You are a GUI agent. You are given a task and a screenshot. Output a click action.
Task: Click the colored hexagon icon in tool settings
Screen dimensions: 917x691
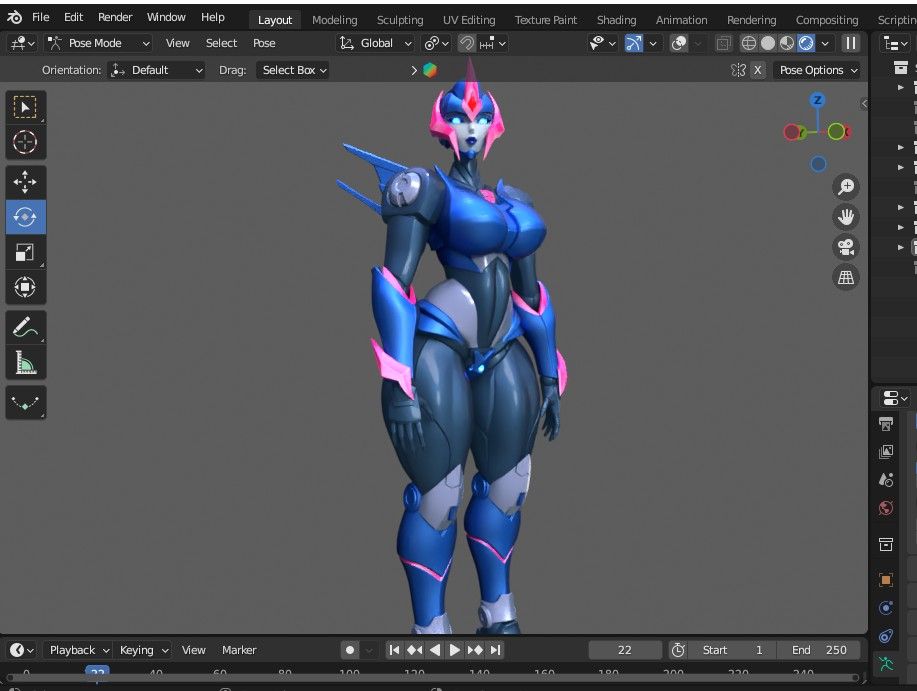(430, 70)
